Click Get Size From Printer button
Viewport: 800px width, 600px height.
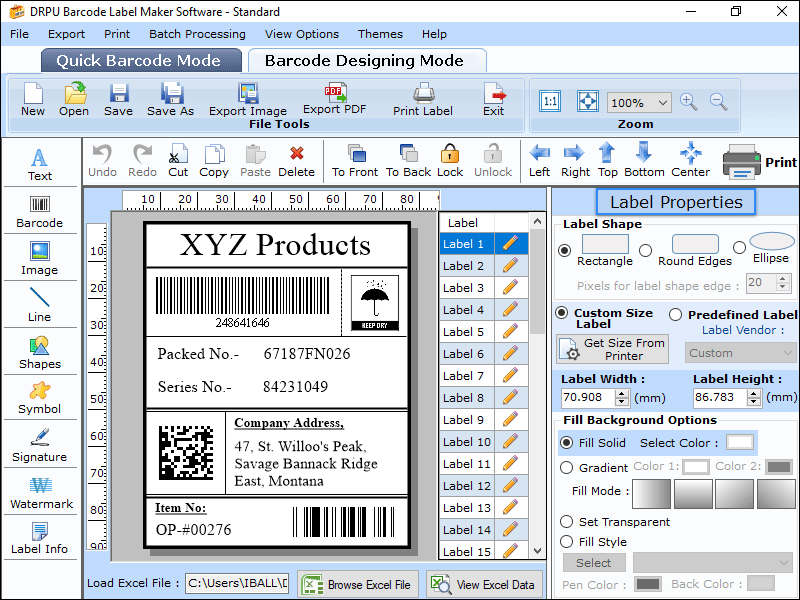coord(612,349)
